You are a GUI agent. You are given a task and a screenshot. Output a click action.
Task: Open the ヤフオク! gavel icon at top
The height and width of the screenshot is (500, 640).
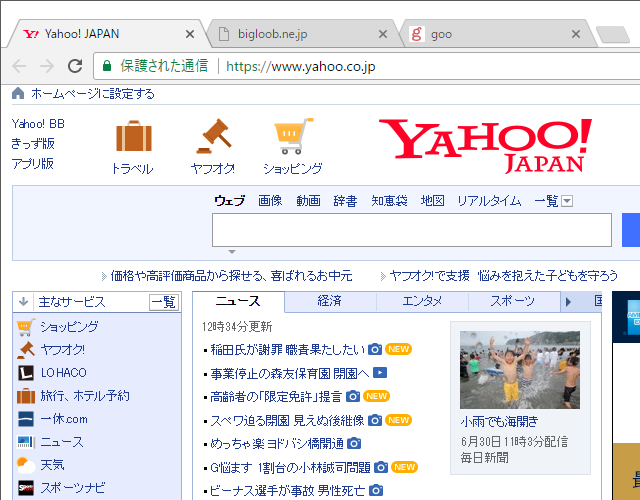point(214,136)
